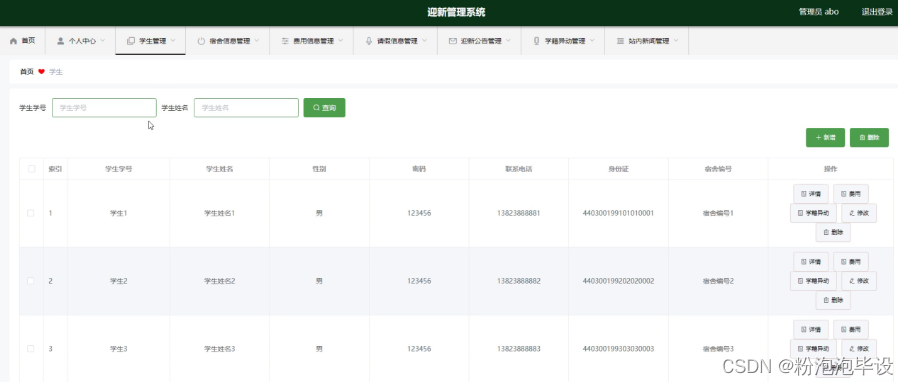Click 删除 in the 学生1 row
Screen dimensions: 909x385
click(x=833, y=233)
